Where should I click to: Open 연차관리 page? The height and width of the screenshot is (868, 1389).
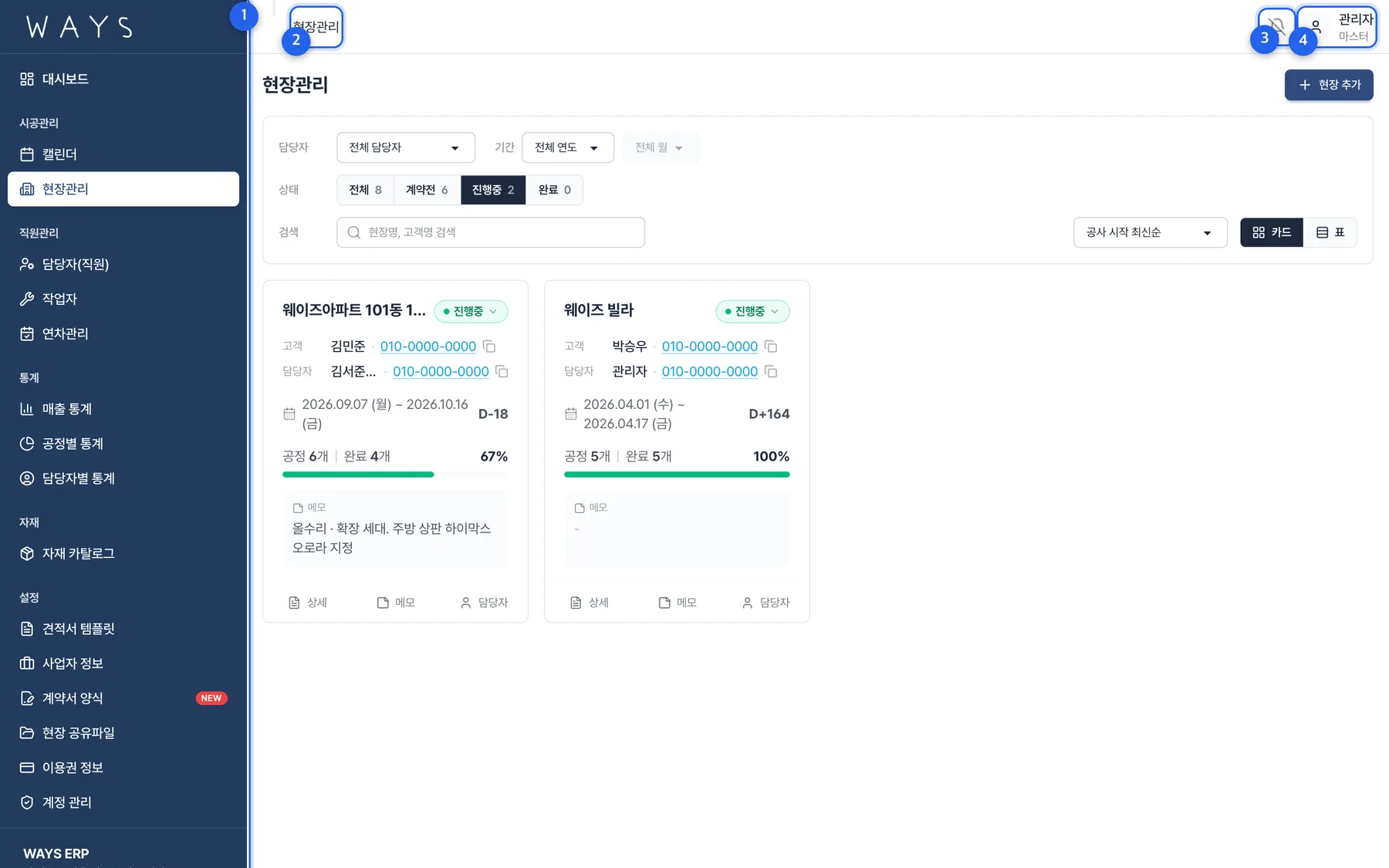pos(123,333)
